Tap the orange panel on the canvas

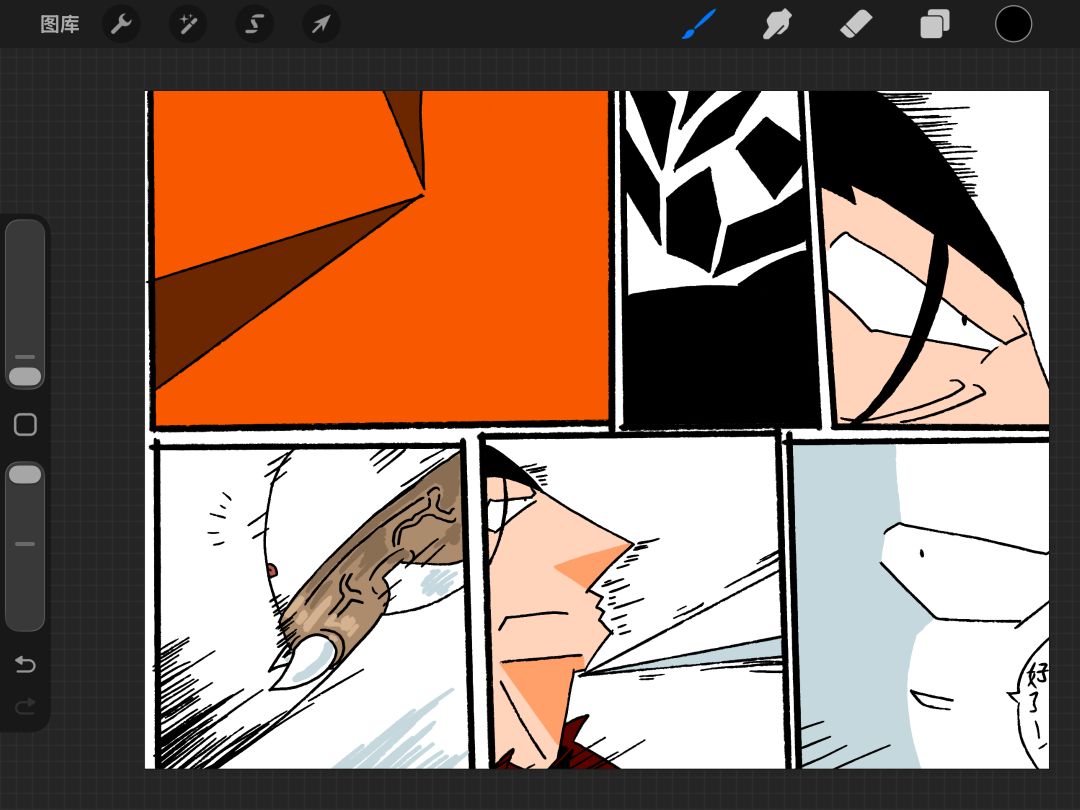point(380,258)
